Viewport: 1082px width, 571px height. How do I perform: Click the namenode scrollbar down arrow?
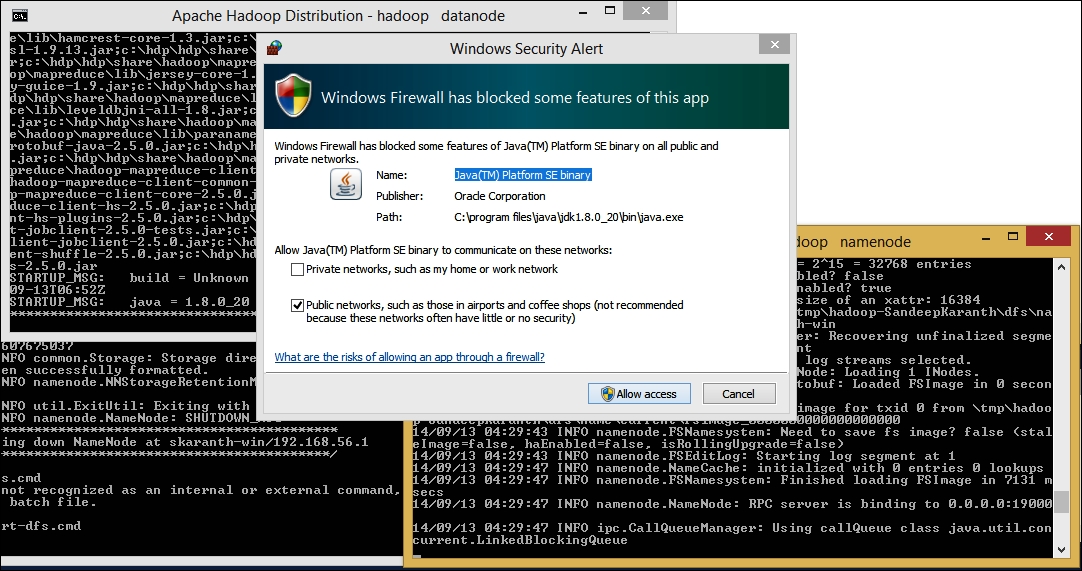point(1061,550)
